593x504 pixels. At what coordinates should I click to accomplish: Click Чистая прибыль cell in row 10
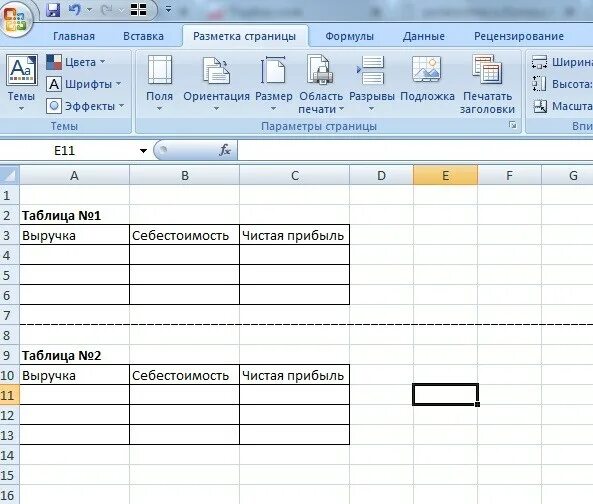click(295, 375)
